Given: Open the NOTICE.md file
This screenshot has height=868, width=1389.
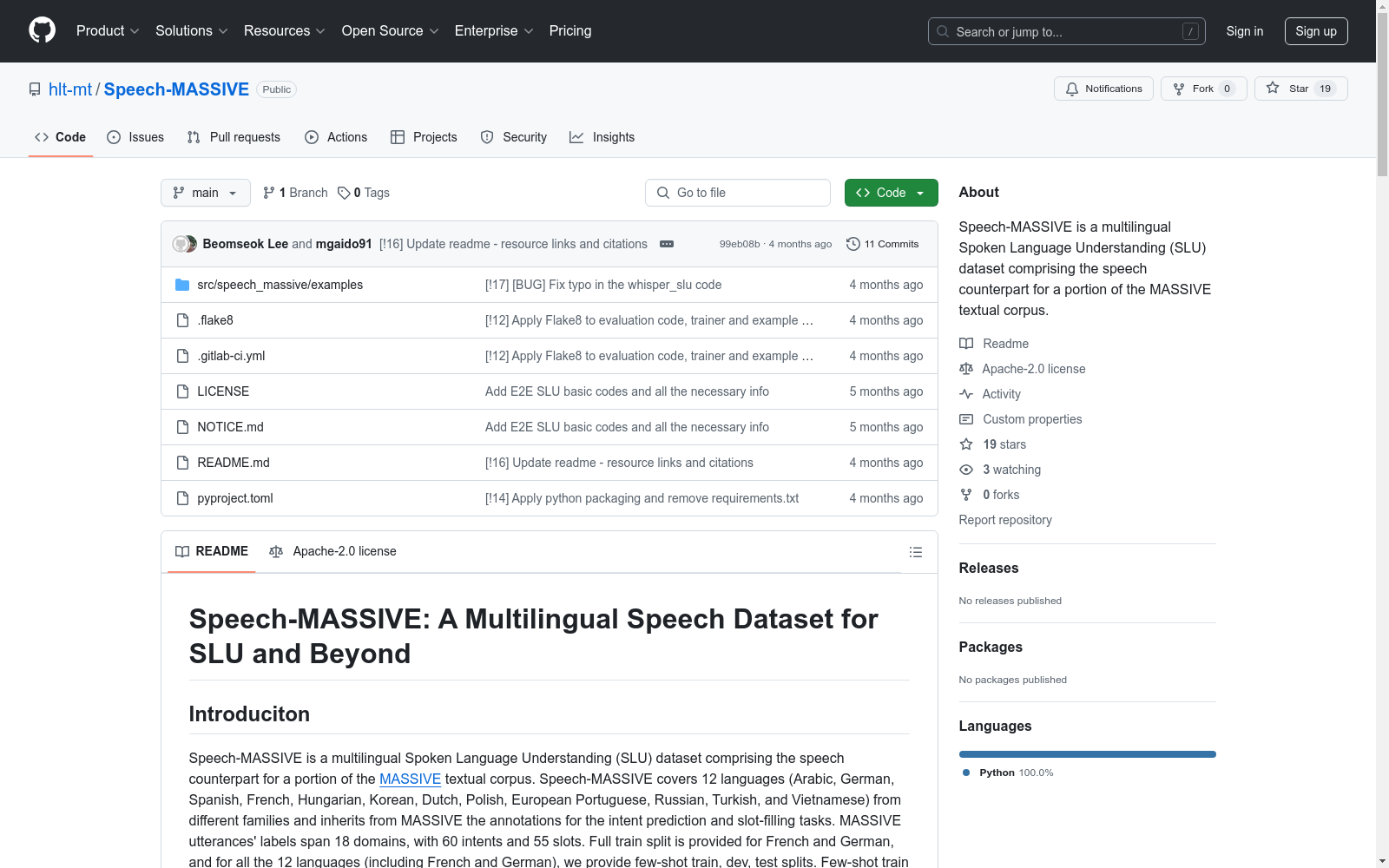Looking at the screenshot, I should point(230,427).
